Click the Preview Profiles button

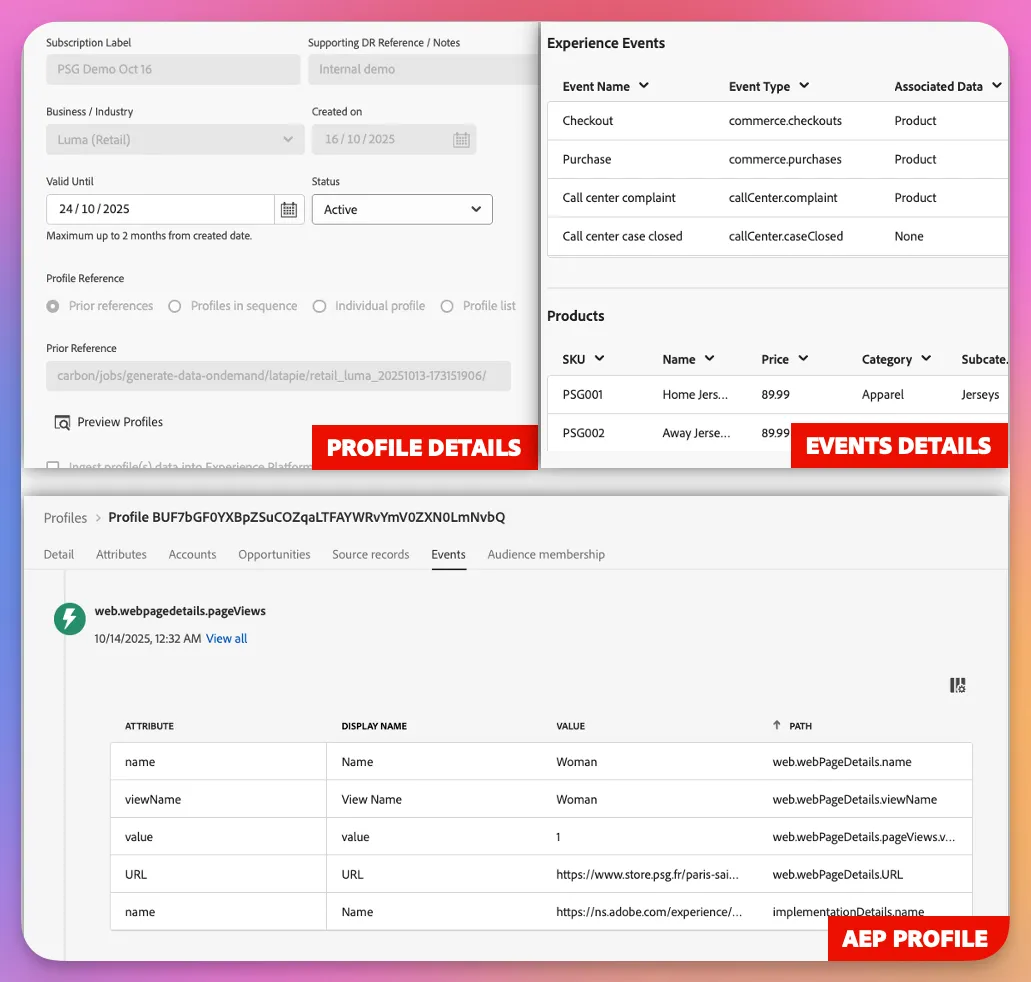coord(108,422)
